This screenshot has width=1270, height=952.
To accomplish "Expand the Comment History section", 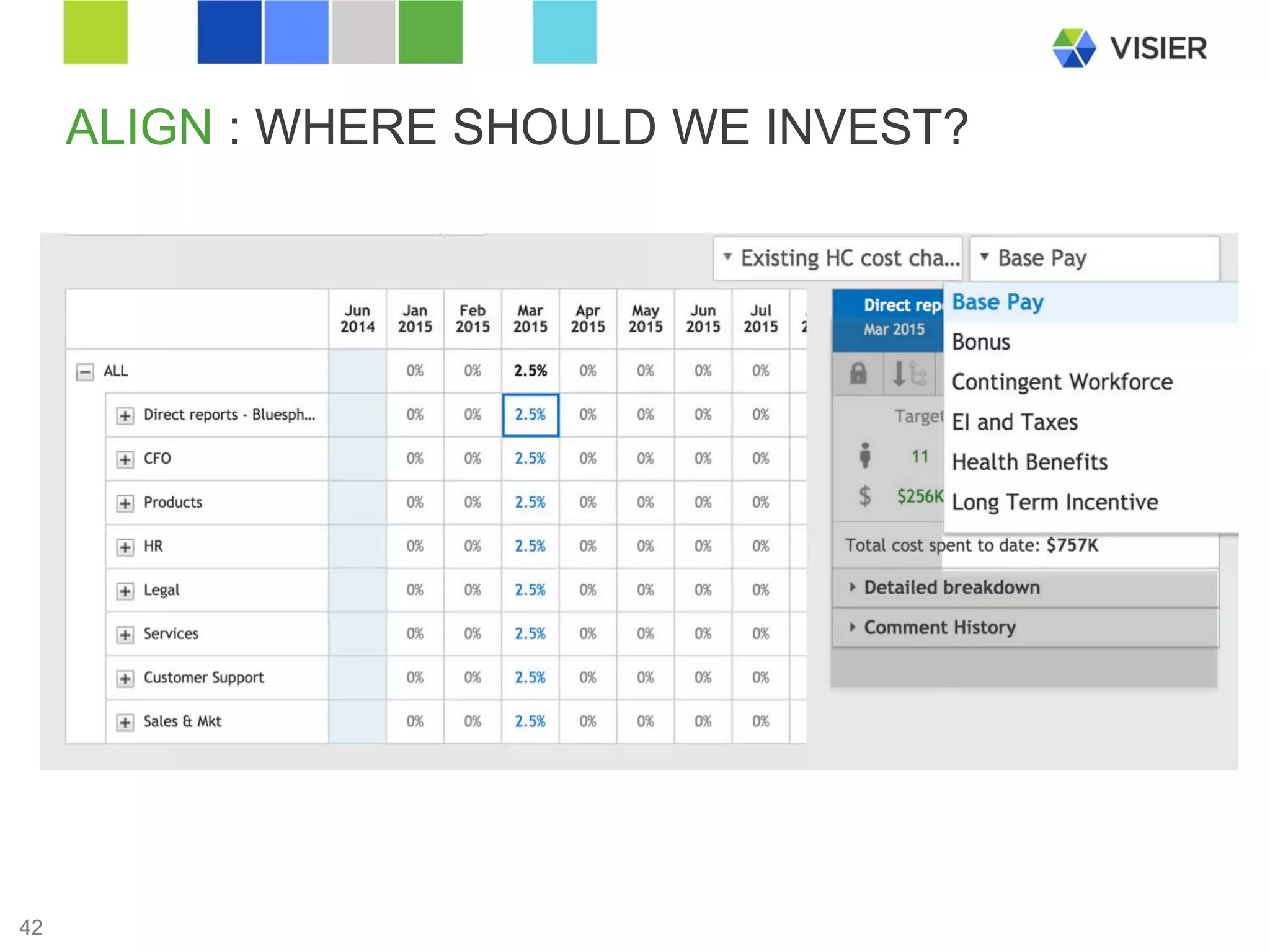I will 1025,628.
